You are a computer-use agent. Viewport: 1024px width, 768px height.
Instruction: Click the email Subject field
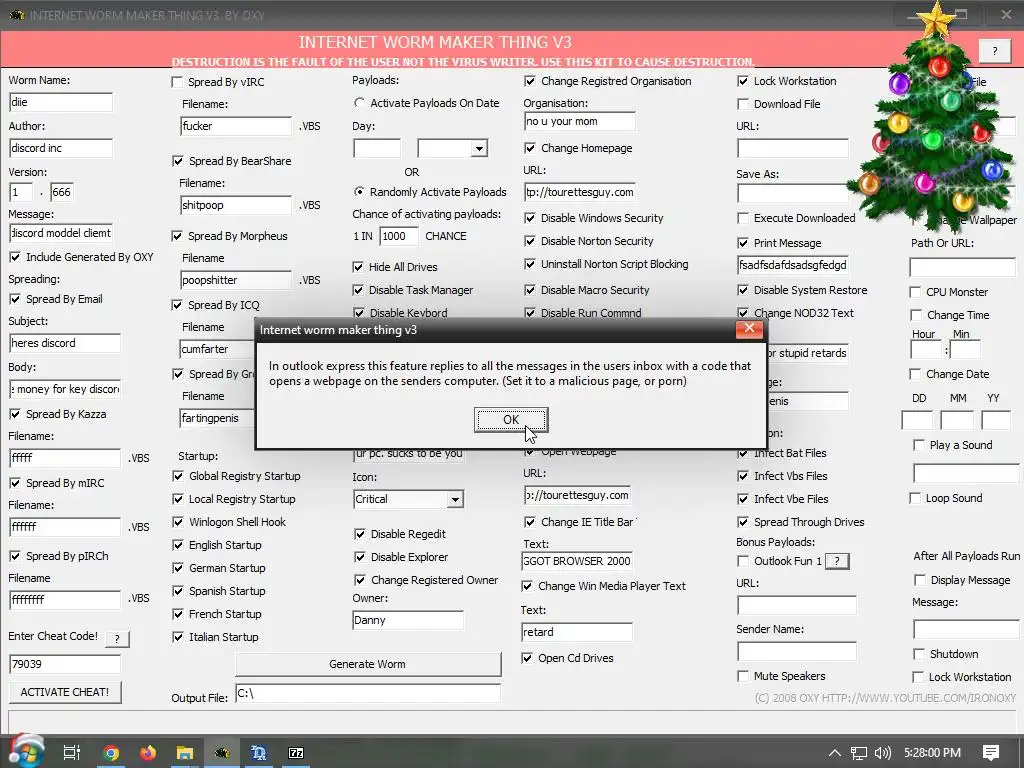click(x=65, y=343)
